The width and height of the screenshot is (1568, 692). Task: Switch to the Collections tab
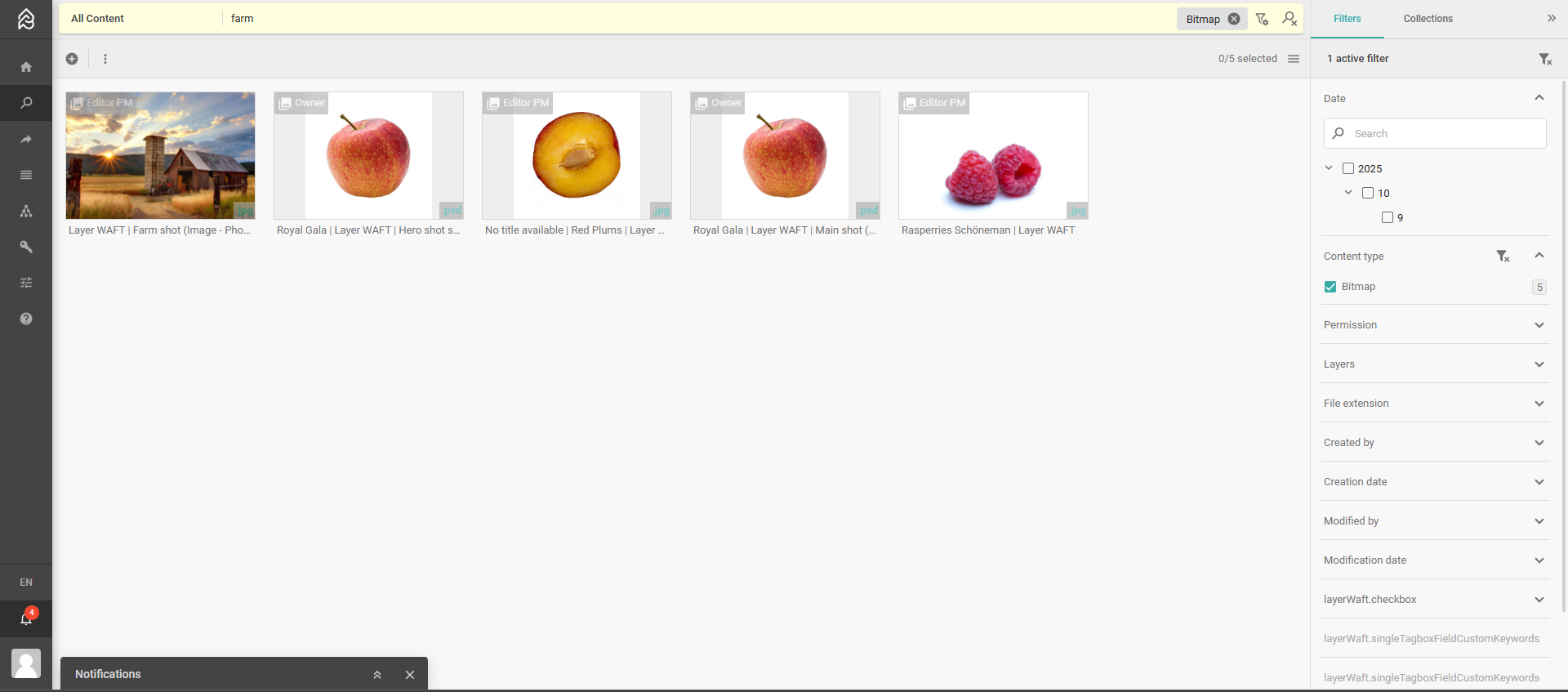pos(1428,19)
